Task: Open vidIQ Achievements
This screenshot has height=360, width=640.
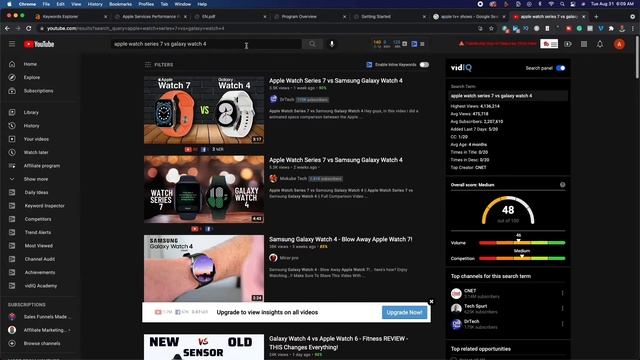Action: (x=40, y=272)
